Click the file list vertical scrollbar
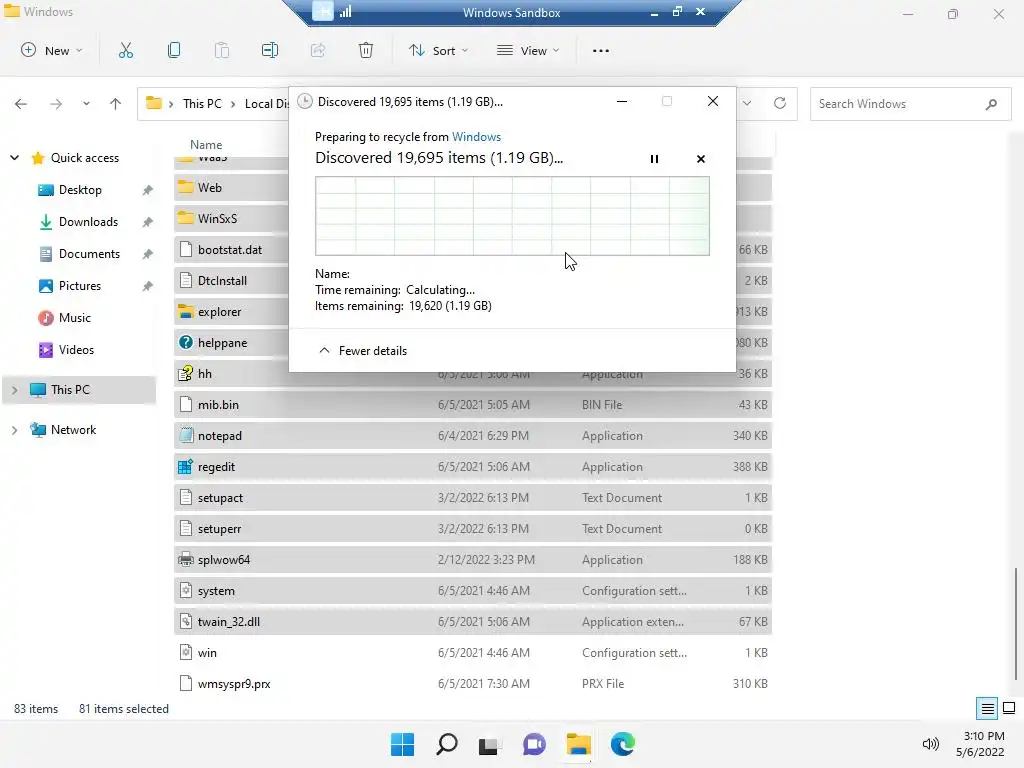Image resolution: width=1024 pixels, height=768 pixels. tap(1016, 624)
